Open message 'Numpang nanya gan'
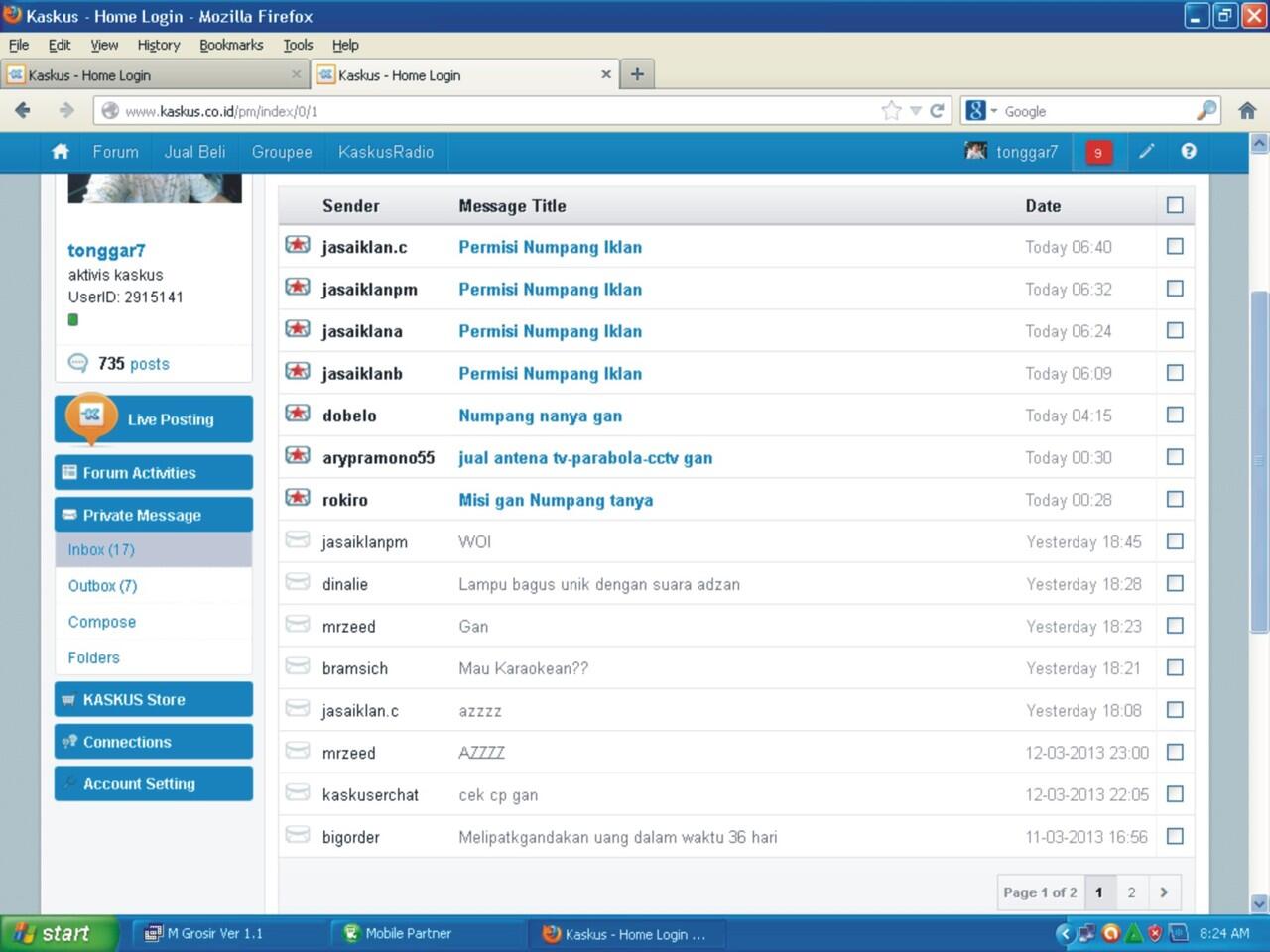The image size is (1270, 952). (x=541, y=416)
